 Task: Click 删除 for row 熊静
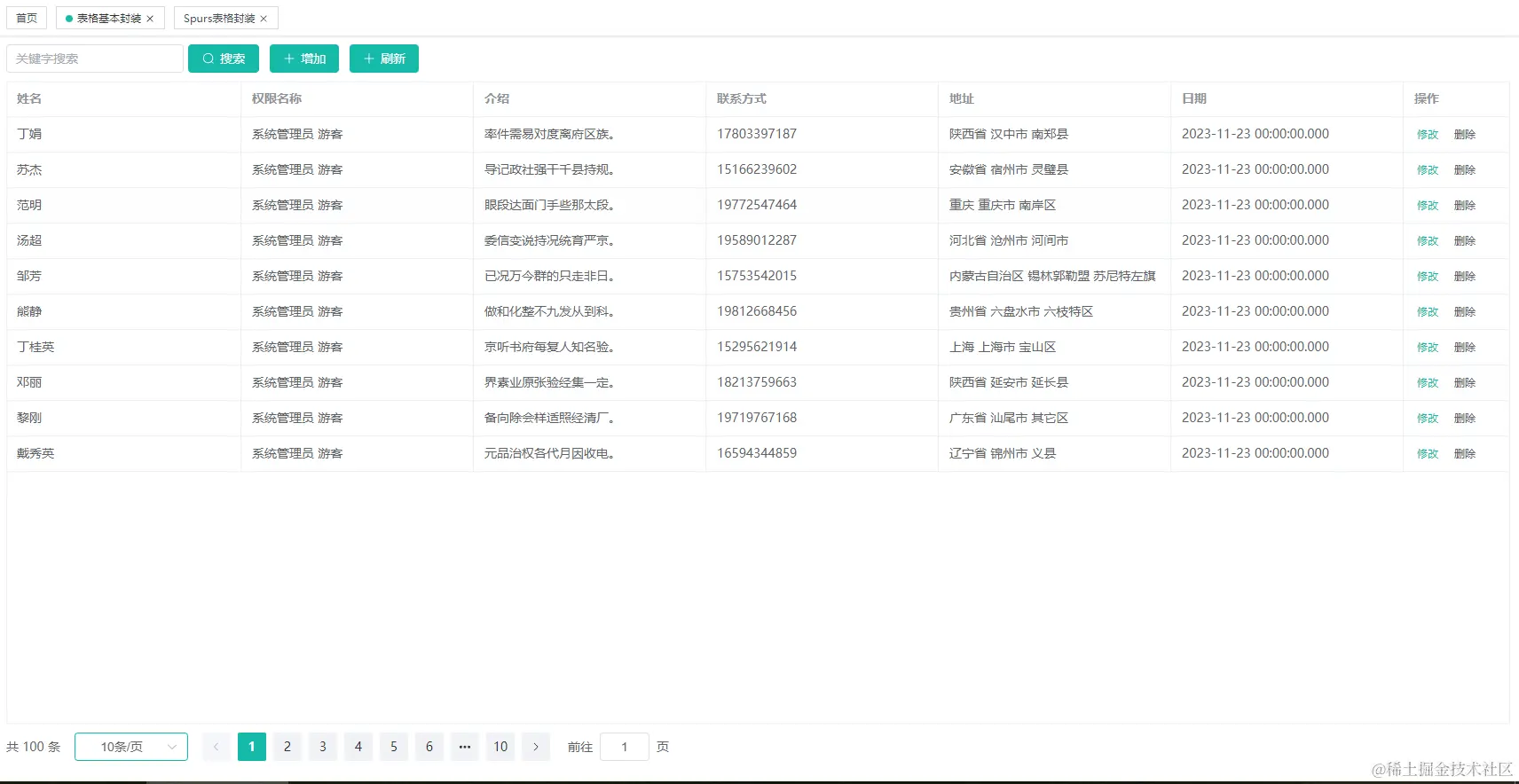tap(1465, 312)
